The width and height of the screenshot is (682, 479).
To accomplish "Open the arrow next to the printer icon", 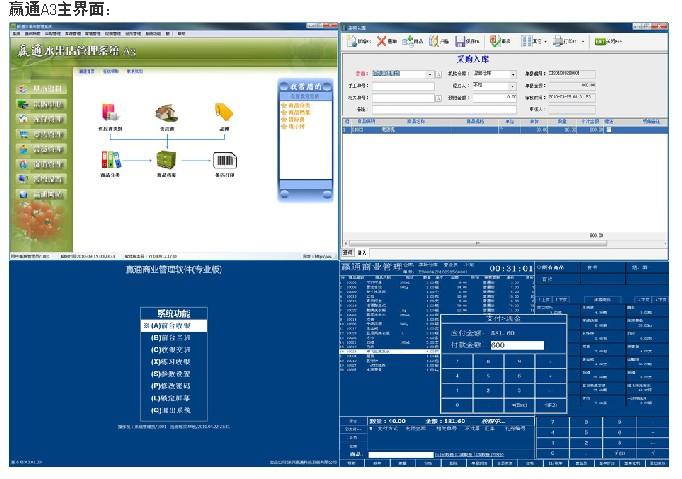I will click(x=583, y=42).
